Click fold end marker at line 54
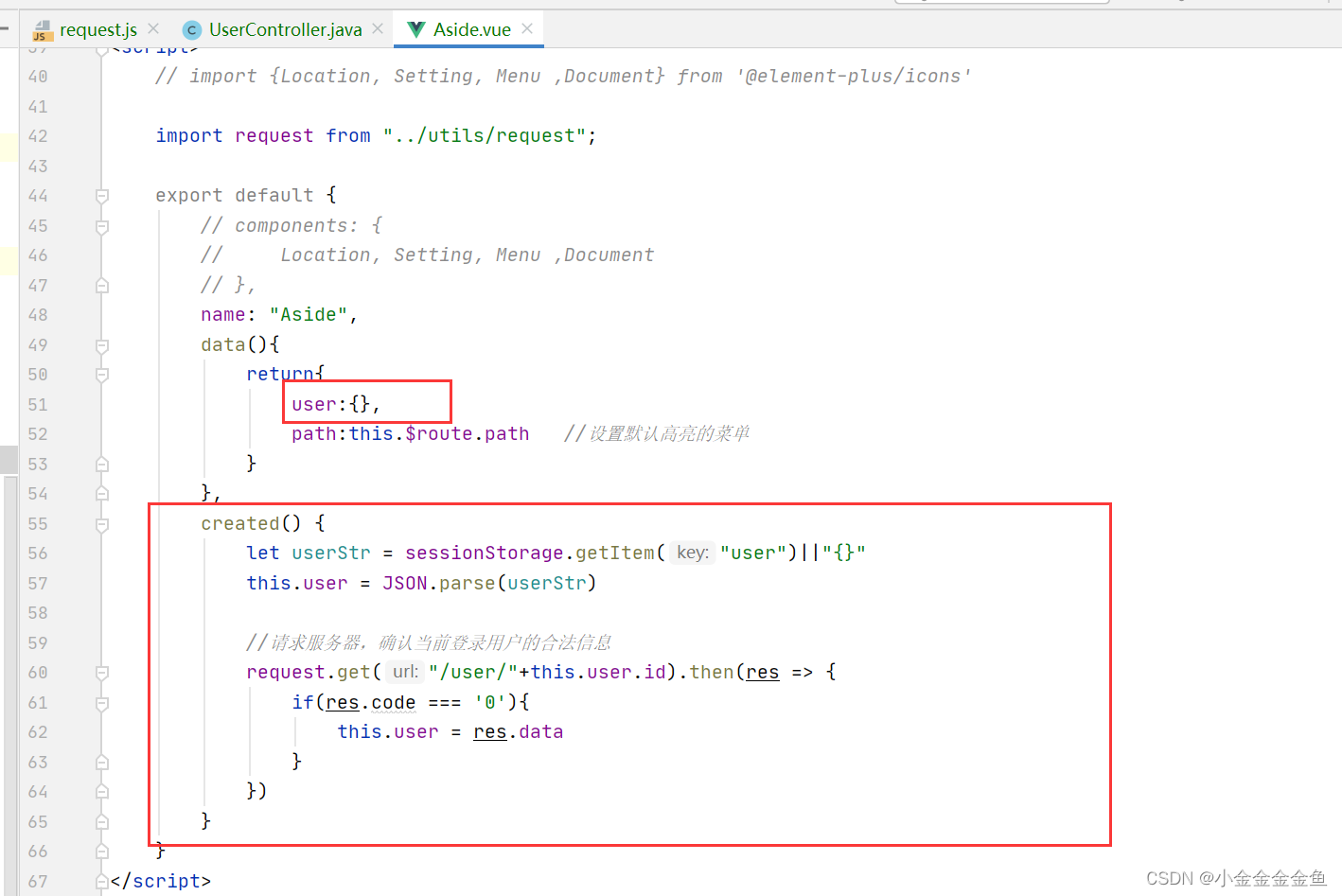The width and height of the screenshot is (1342, 896). coord(102,494)
